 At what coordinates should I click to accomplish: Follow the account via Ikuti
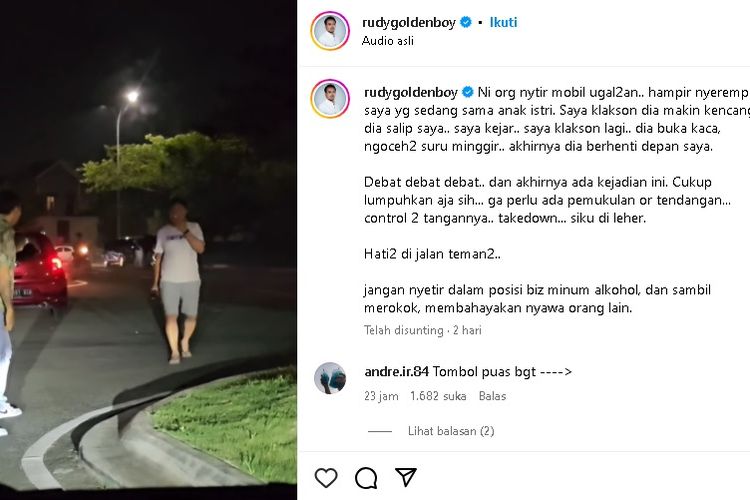click(x=503, y=22)
